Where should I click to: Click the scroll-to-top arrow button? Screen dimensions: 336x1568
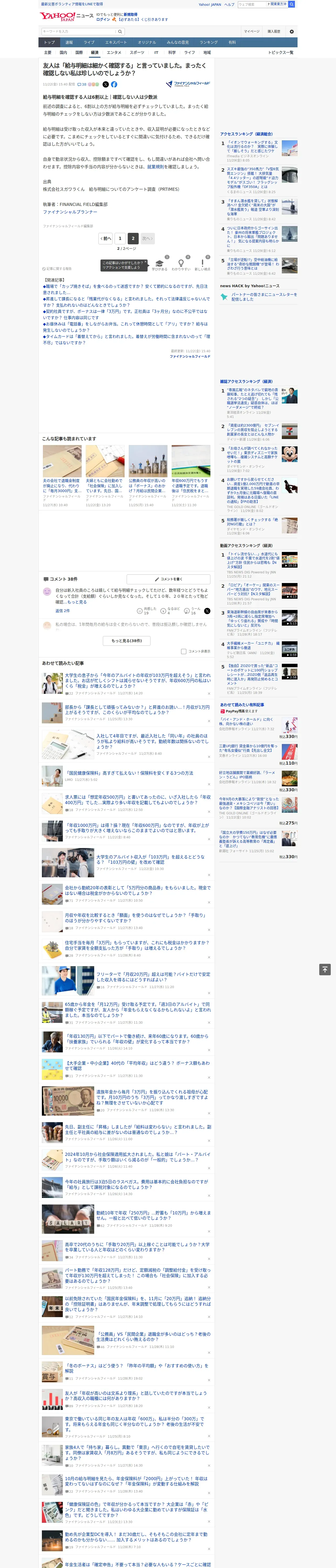pyautogui.click(x=325, y=969)
